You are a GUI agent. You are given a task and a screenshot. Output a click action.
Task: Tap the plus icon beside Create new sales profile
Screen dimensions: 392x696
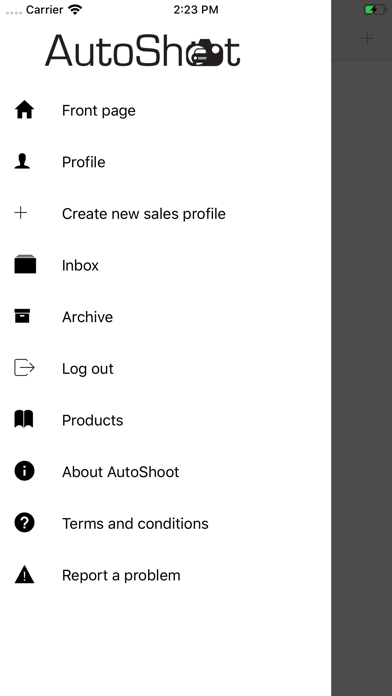coord(20,213)
